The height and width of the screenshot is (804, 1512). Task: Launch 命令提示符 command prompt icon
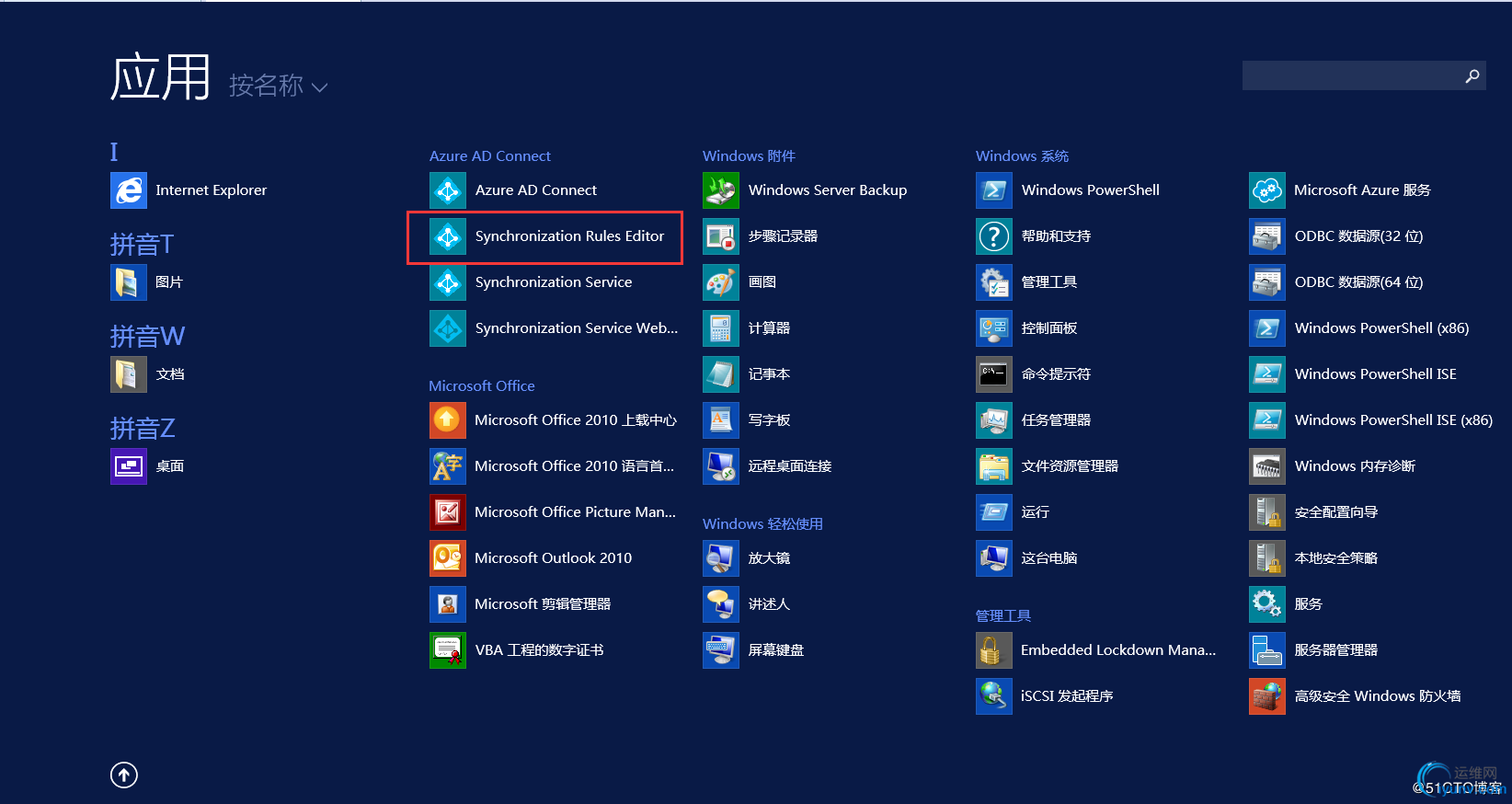click(x=994, y=374)
